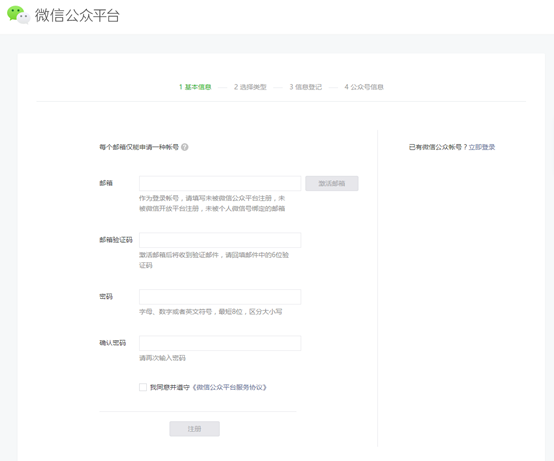Click the help question mark icon
Screen dimensions: 554x461
185,147
